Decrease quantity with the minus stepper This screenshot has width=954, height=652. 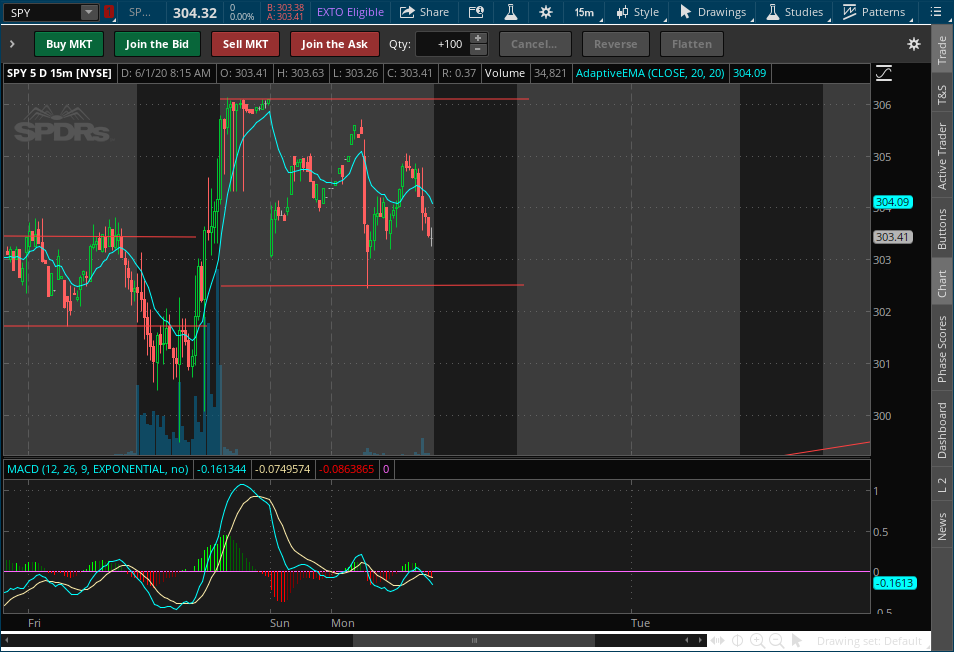point(478,50)
